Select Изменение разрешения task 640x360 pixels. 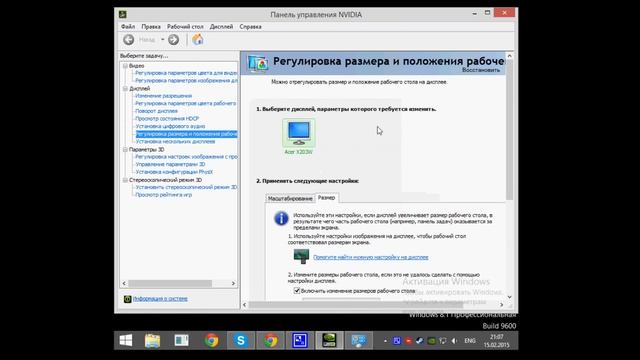pos(163,96)
